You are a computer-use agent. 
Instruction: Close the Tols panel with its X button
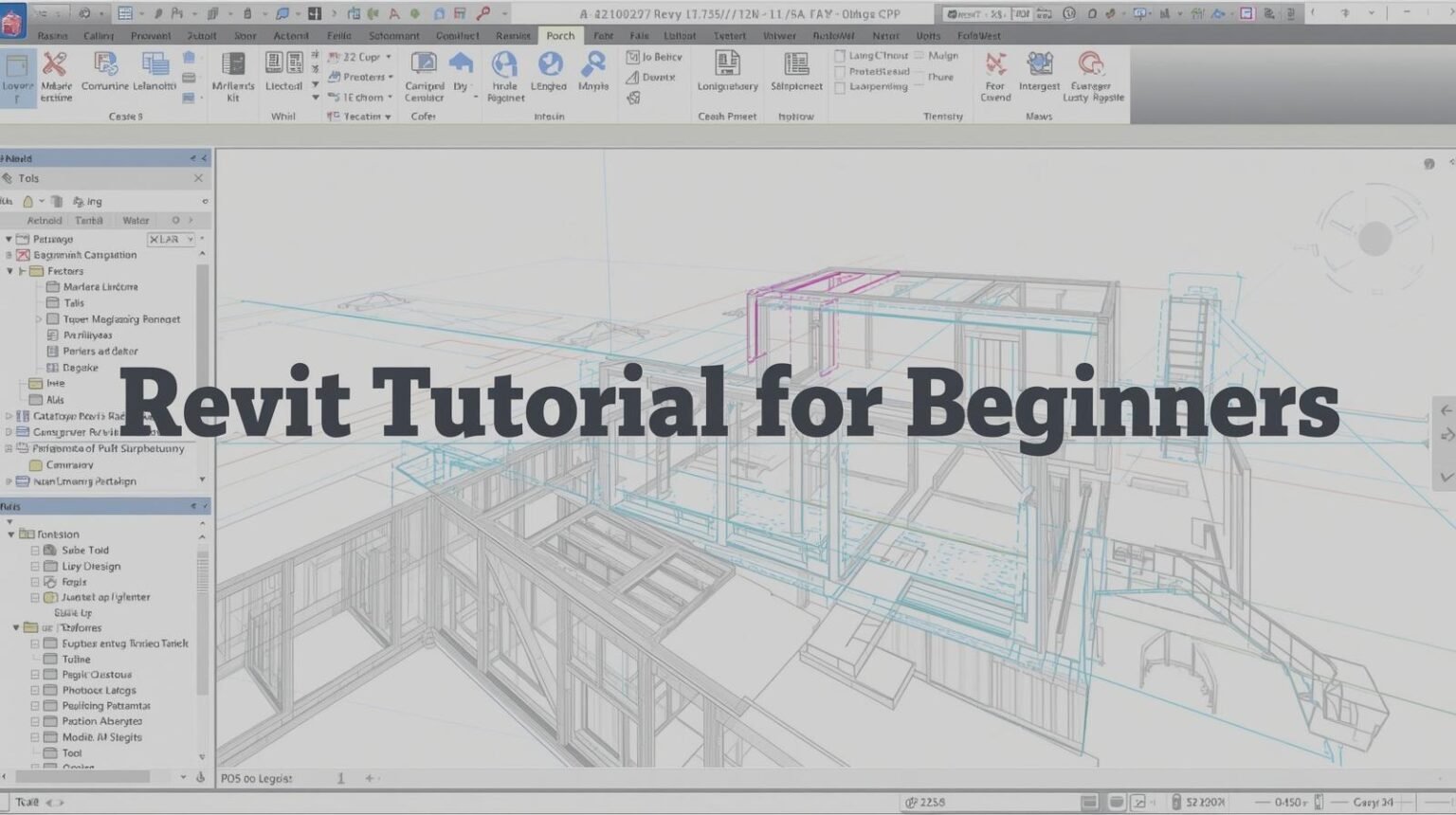click(198, 178)
